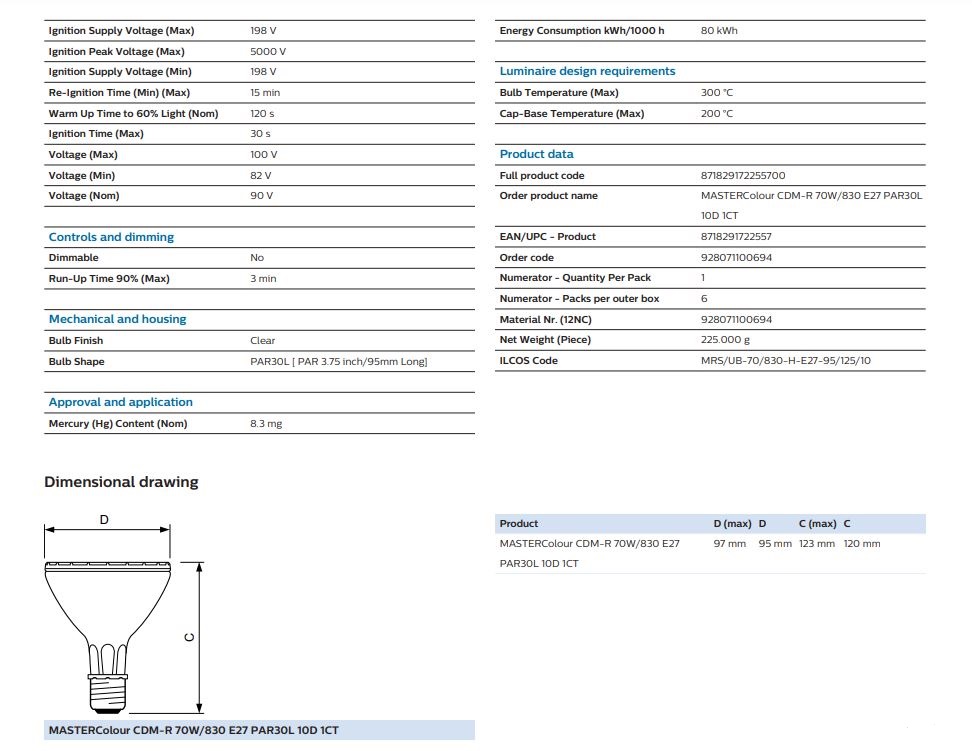Select the 'EAN/UPC - Product' label

click(548, 236)
